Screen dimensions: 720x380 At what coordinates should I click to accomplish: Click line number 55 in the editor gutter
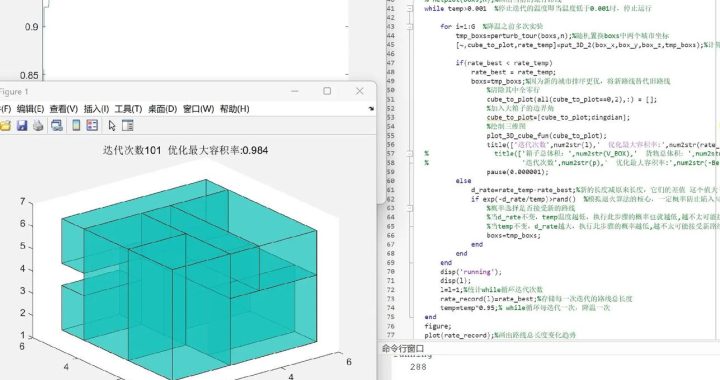391,135
